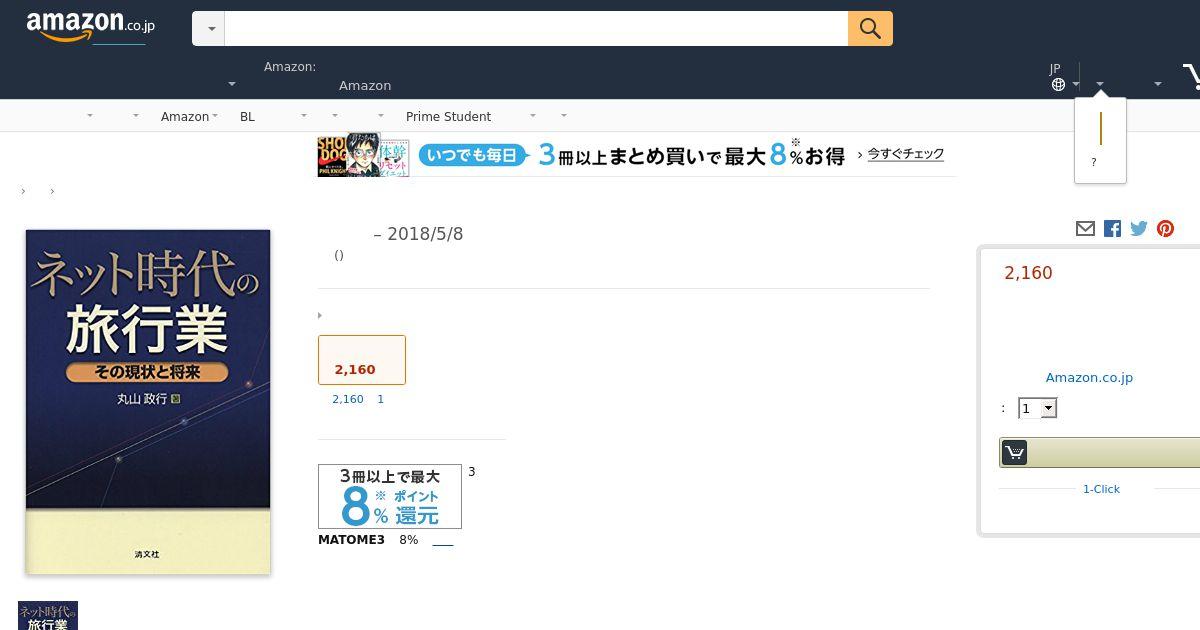
Task: Open the 3冊以上で最大8% ポイント還元 promo image
Action: pos(390,496)
